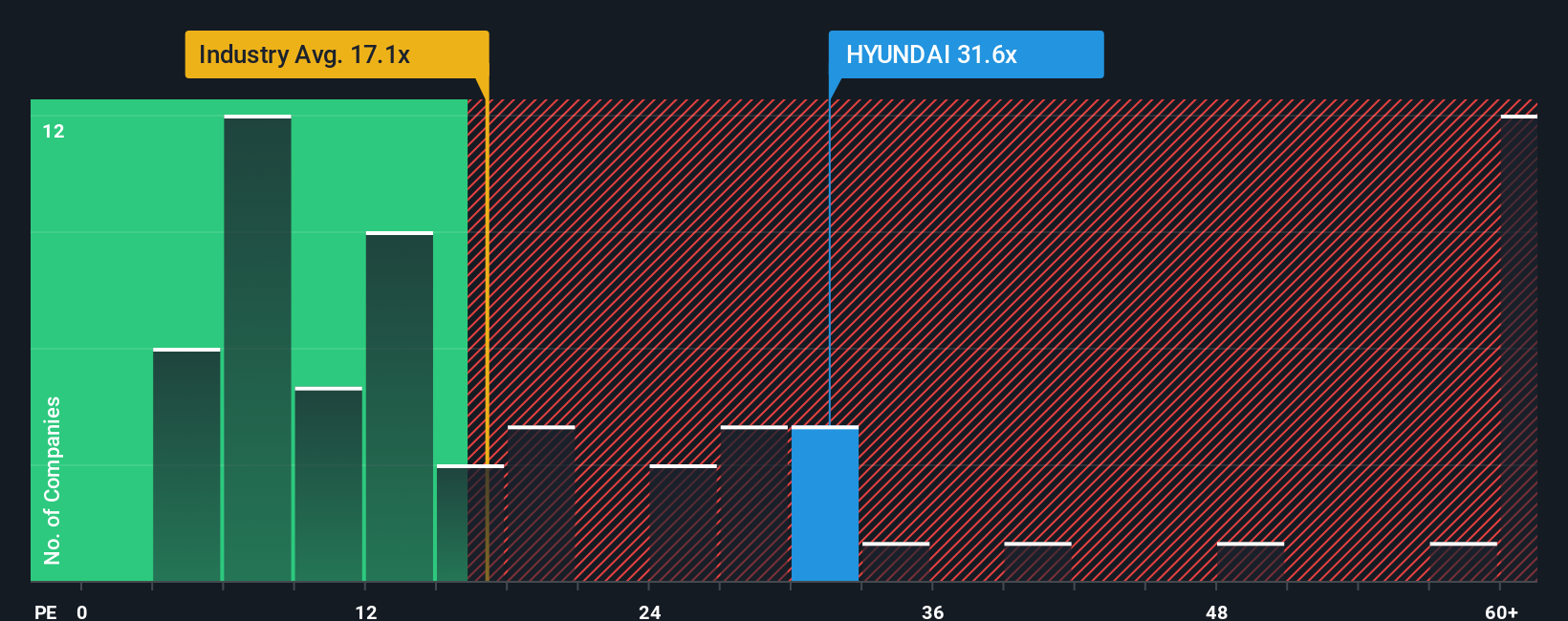This screenshot has height=621, width=1568.
Task: Click the x-axis label 24
Action: 649,611
